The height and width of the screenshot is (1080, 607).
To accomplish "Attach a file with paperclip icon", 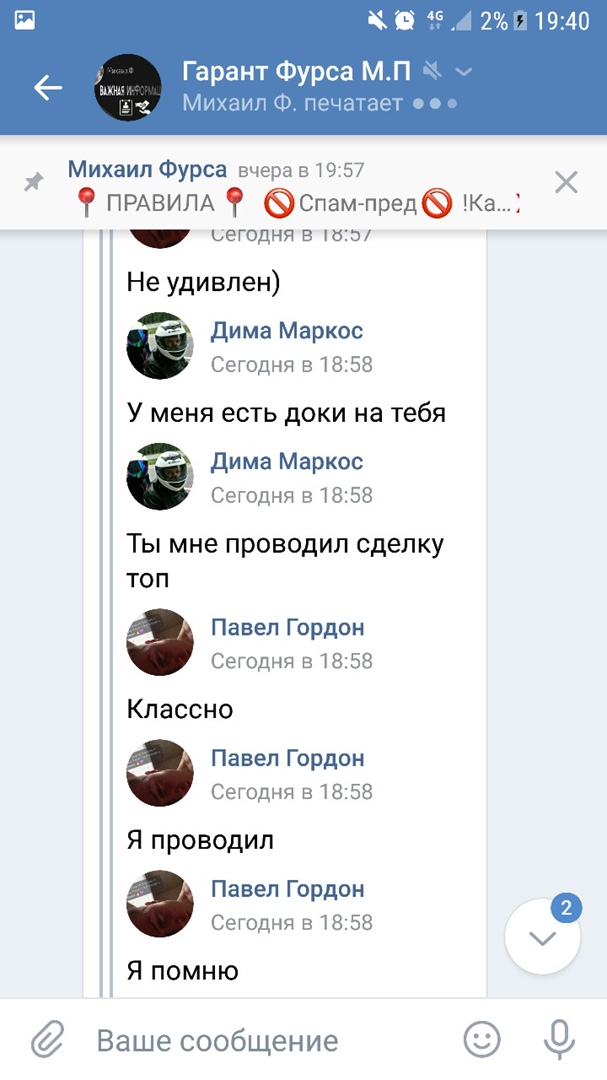I will tap(48, 1039).
